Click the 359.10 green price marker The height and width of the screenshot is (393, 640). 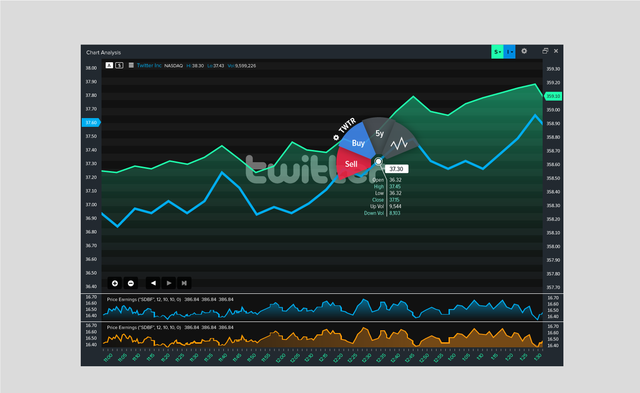(x=553, y=96)
